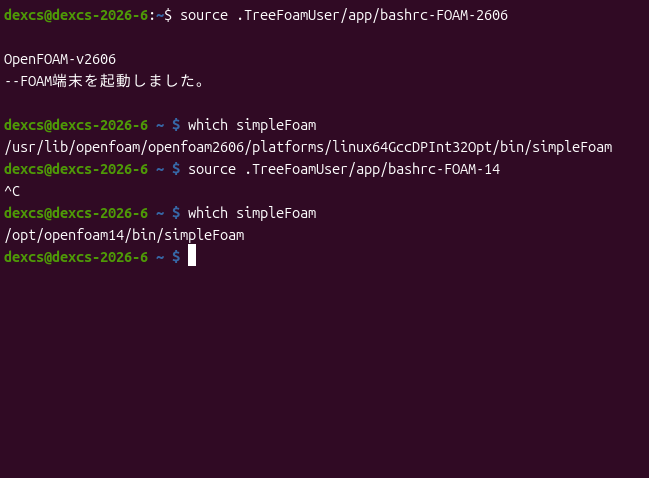Click the last 'dexcs@dexcs-2026-6' prompt

tap(76, 257)
